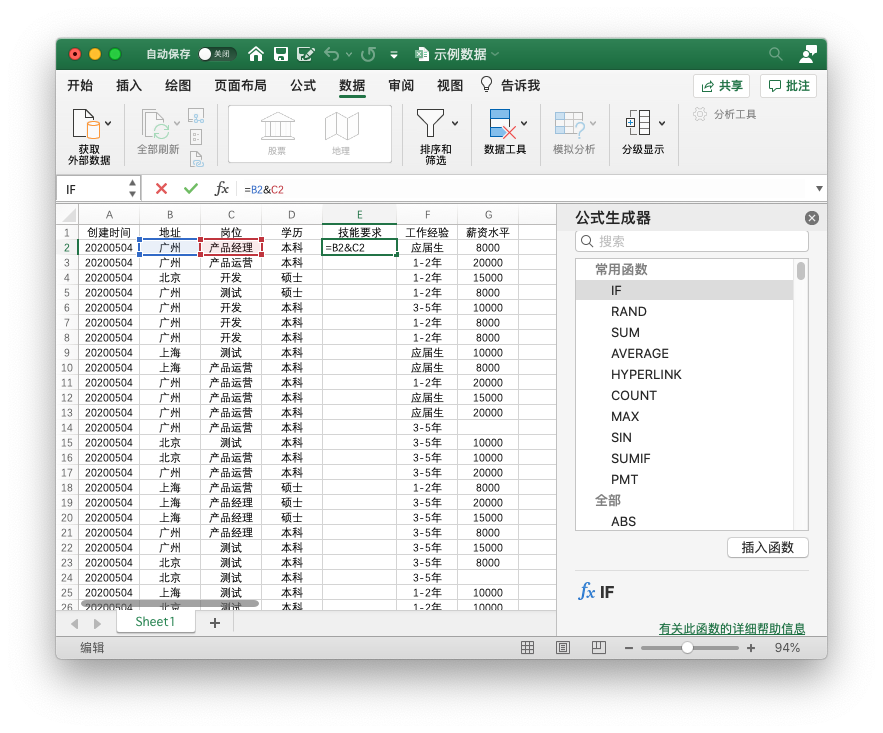Click the fx insert function icon
The width and height of the screenshot is (883, 733).
(x=222, y=188)
